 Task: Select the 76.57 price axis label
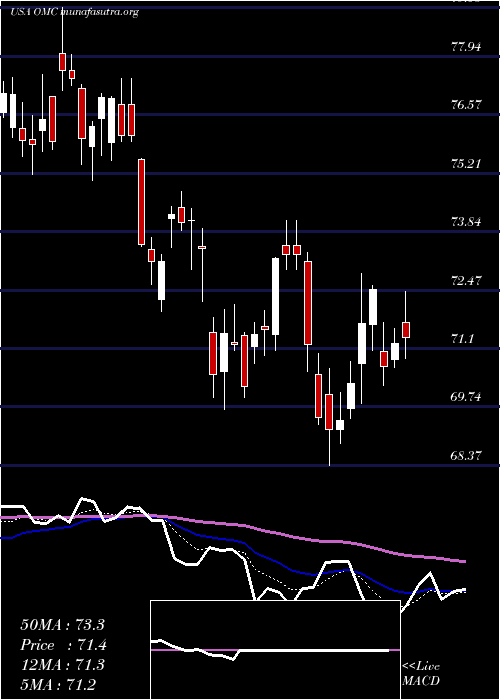pos(467,105)
